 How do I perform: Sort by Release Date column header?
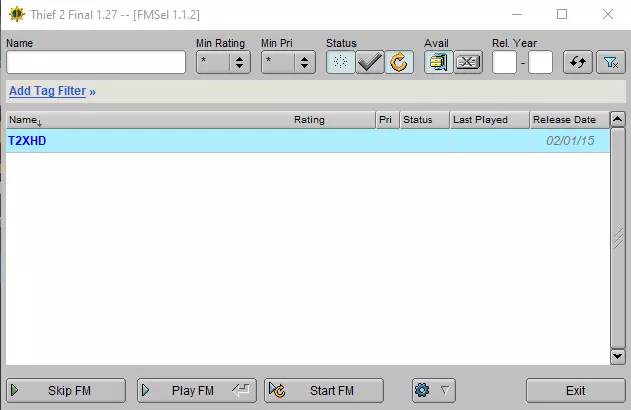coord(569,120)
